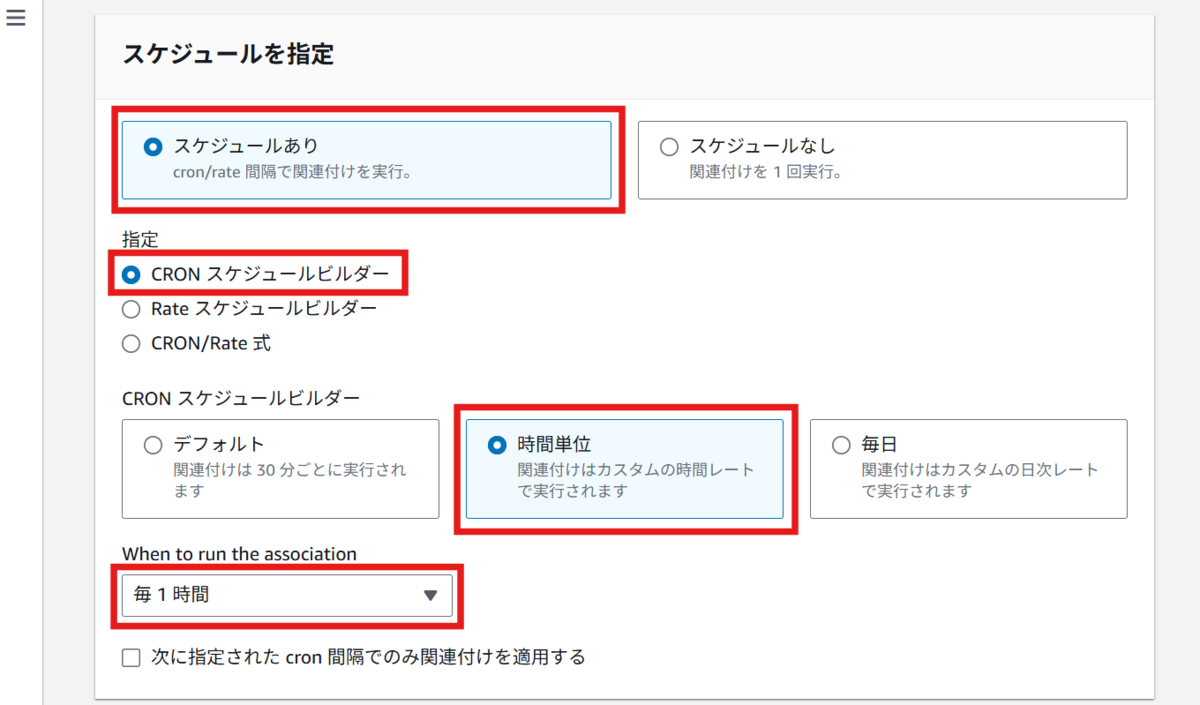
Task: Select the デフォルト schedule card
Action: point(280,468)
